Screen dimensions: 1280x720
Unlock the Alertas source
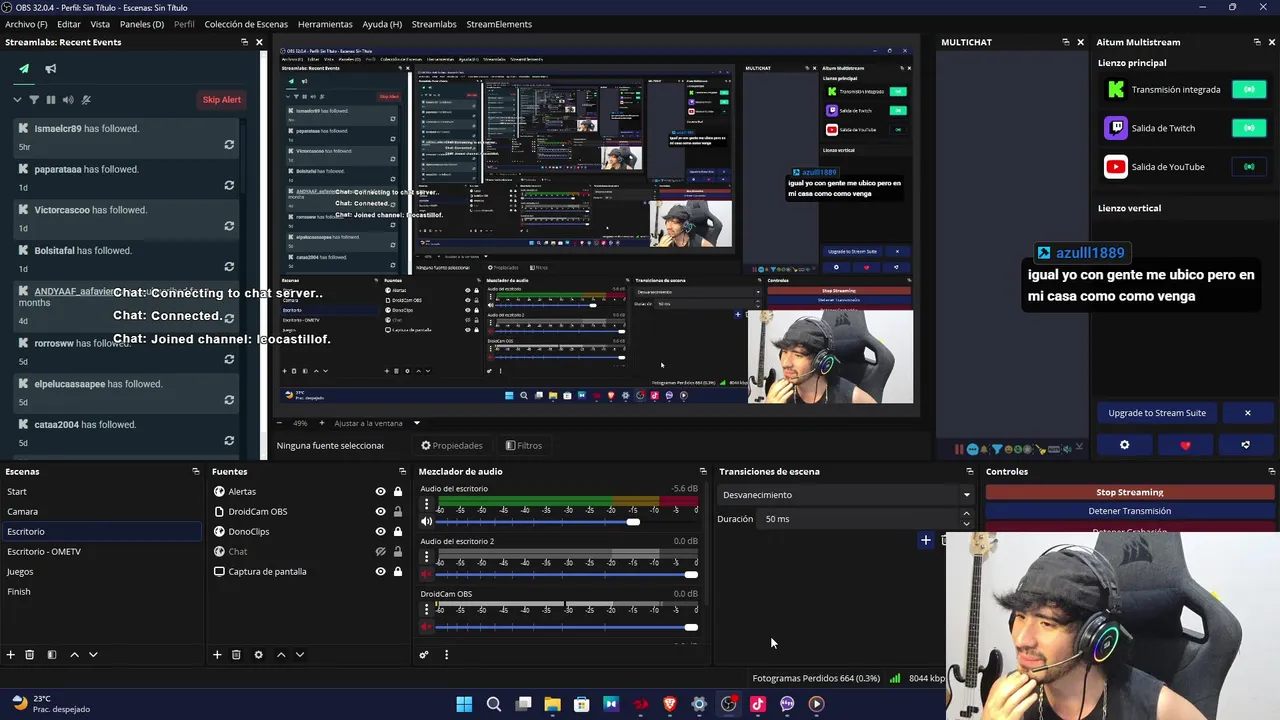(x=398, y=492)
